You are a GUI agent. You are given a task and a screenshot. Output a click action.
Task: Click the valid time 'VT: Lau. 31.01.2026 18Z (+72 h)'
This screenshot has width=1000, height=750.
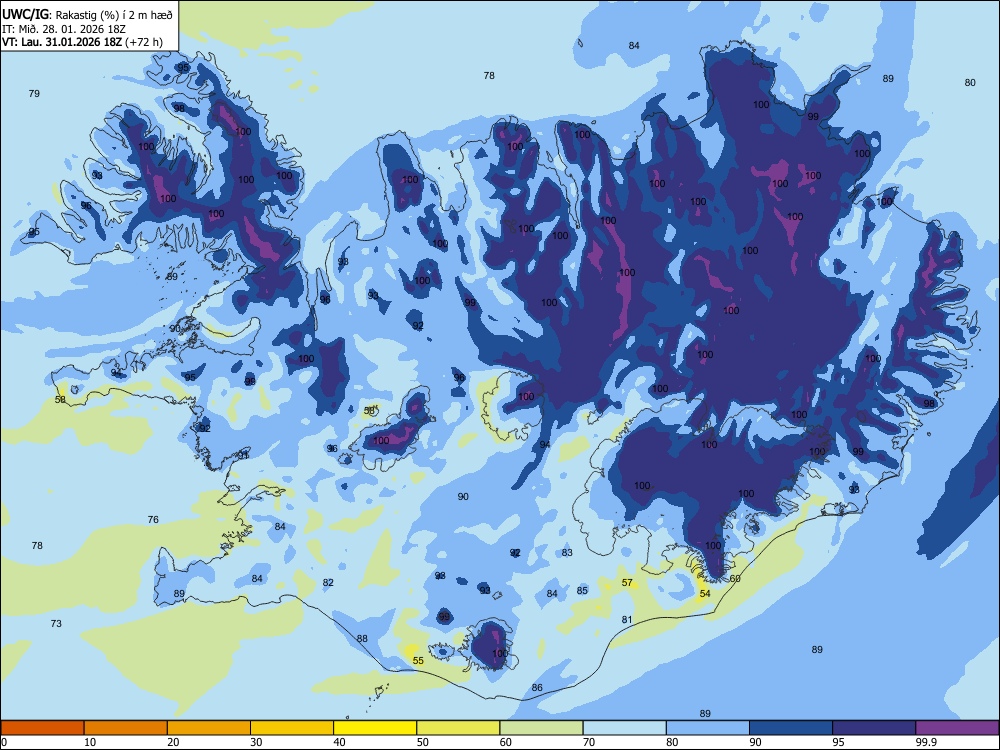[82, 42]
